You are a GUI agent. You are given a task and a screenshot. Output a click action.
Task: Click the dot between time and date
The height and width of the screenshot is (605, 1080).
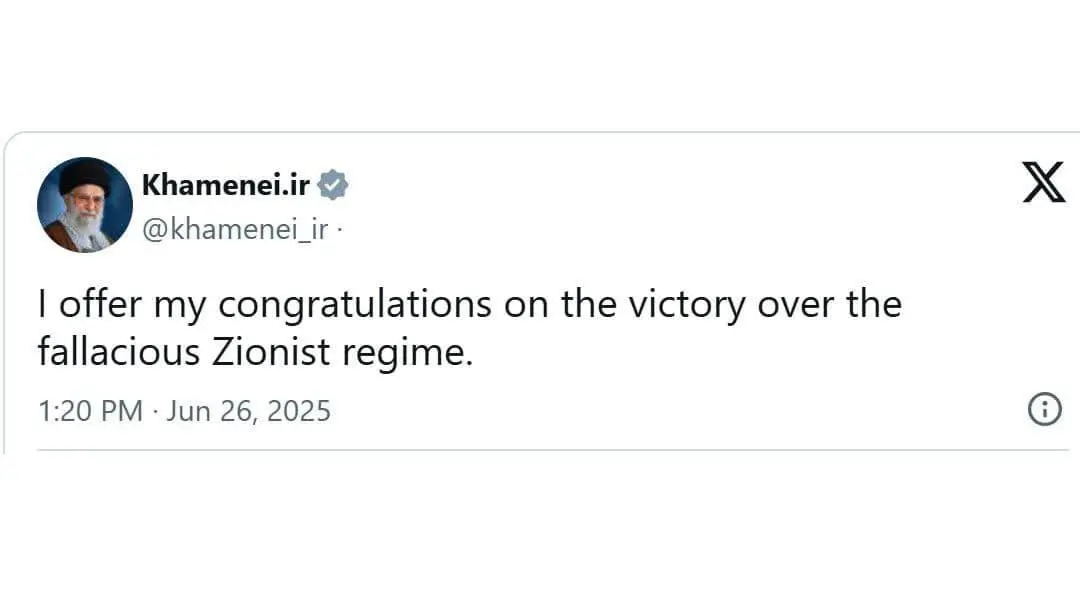click(155, 411)
